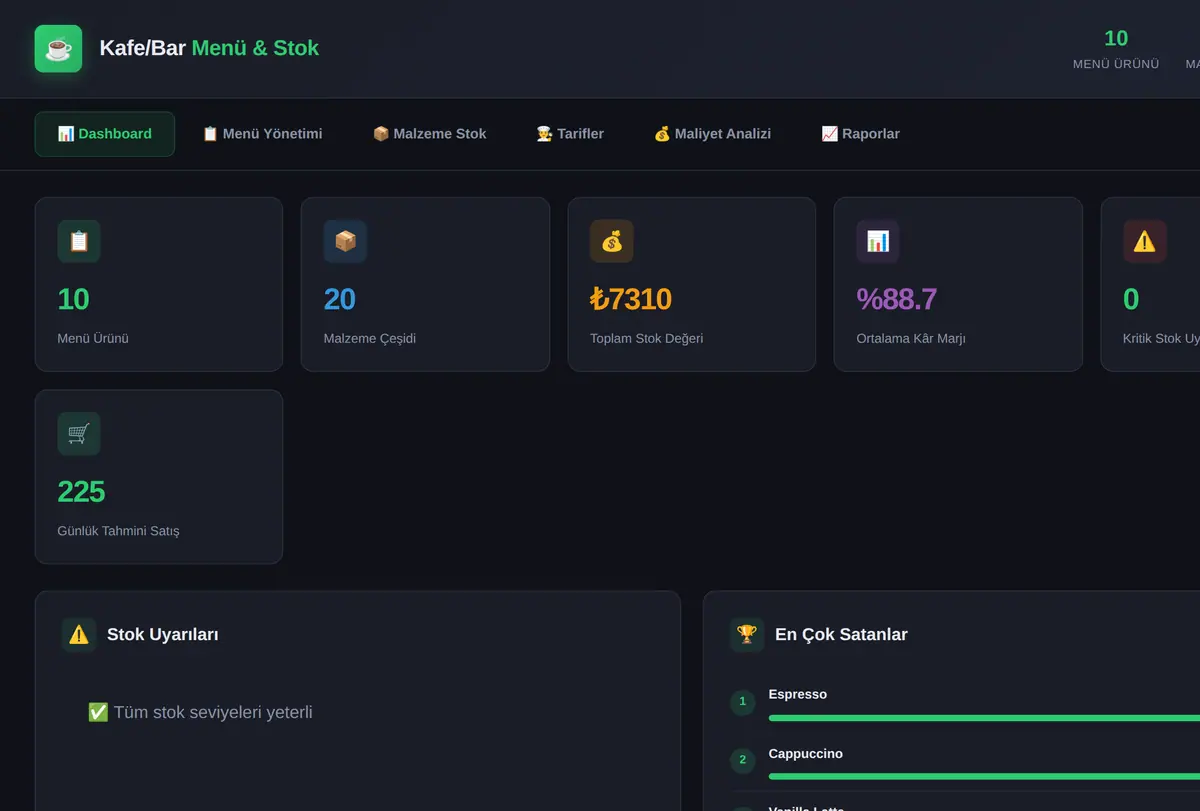This screenshot has width=1200, height=811.
Task: Select the Maliyet Analizi tab
Action: 712,134
